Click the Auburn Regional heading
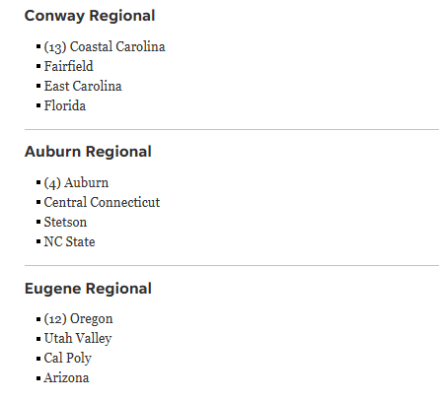Viewport: 439px width, 400px height. [x=88, y=152]
